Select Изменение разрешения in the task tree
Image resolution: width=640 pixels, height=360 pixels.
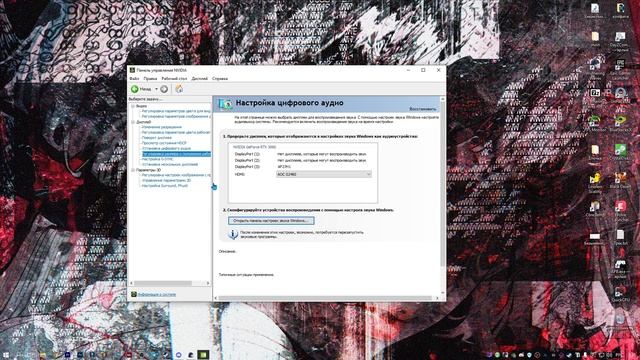point(162,127)
